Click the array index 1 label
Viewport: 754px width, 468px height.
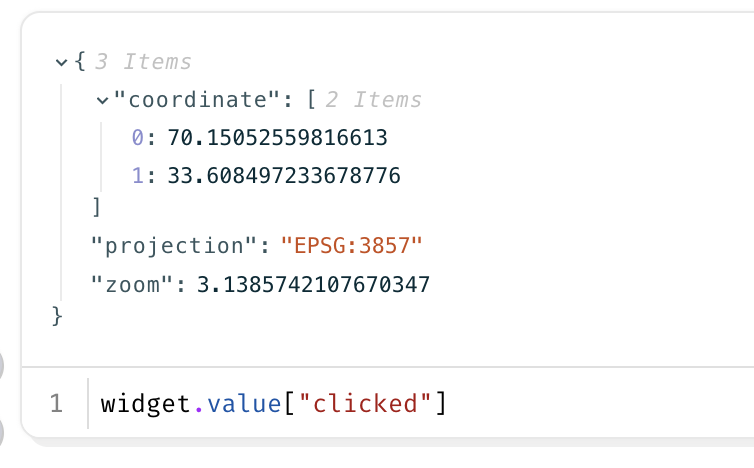point(138,176)
